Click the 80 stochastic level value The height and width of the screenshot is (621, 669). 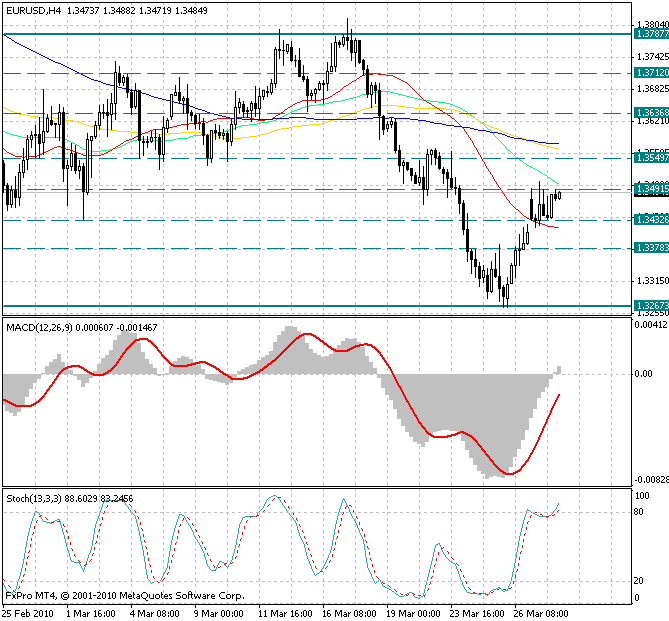coord(639,512)
